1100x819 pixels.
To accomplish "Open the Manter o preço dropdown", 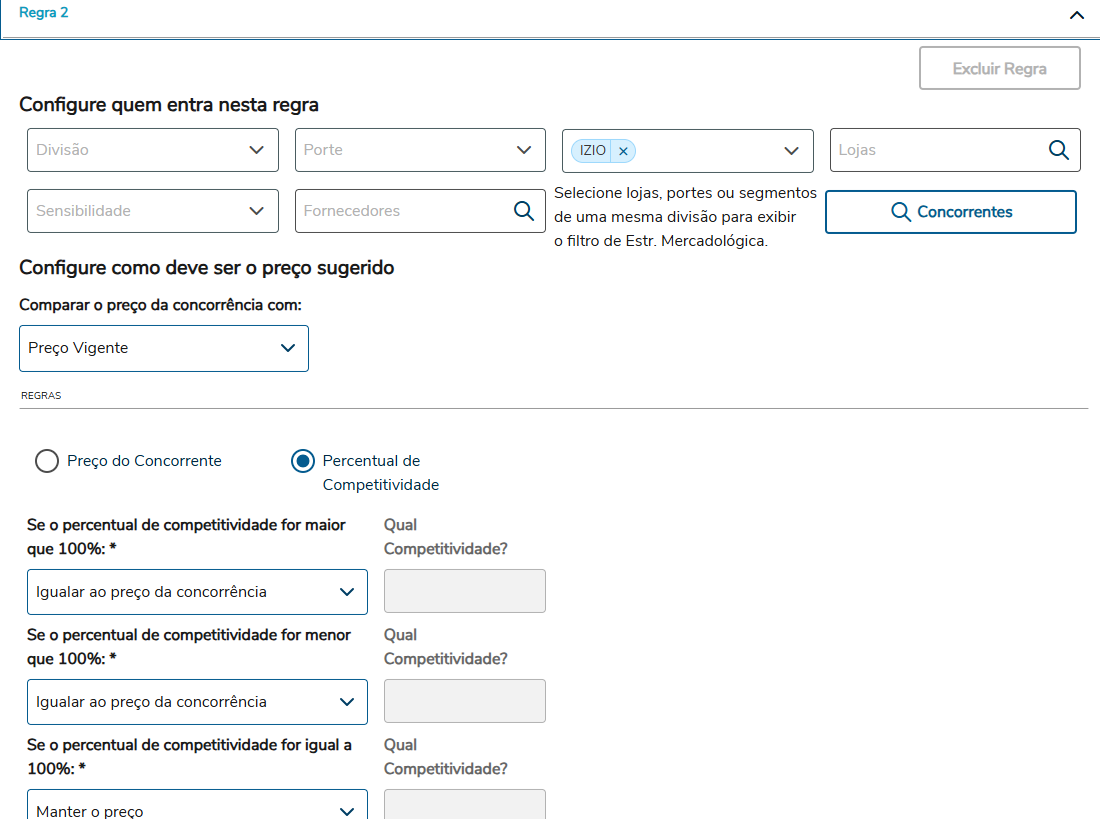I will pyautogui.click(x=197, y=807).
